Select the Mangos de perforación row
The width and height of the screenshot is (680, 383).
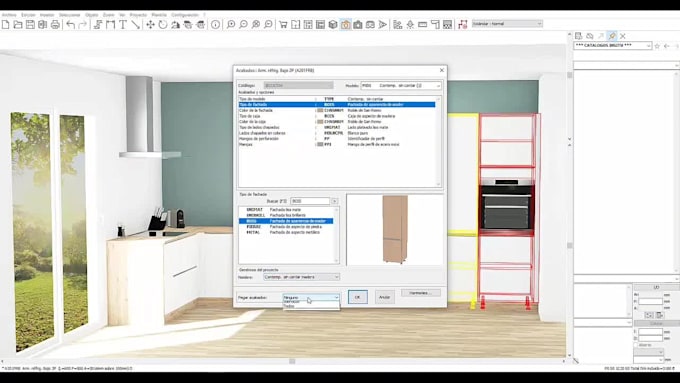[337, 139]
